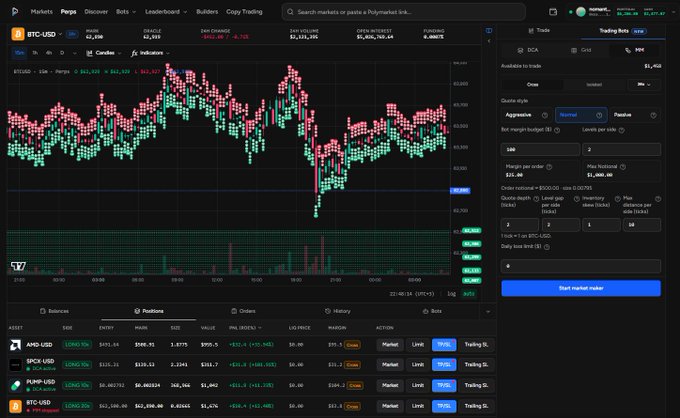
Task: Open the Orders tab
Action: 243,311
